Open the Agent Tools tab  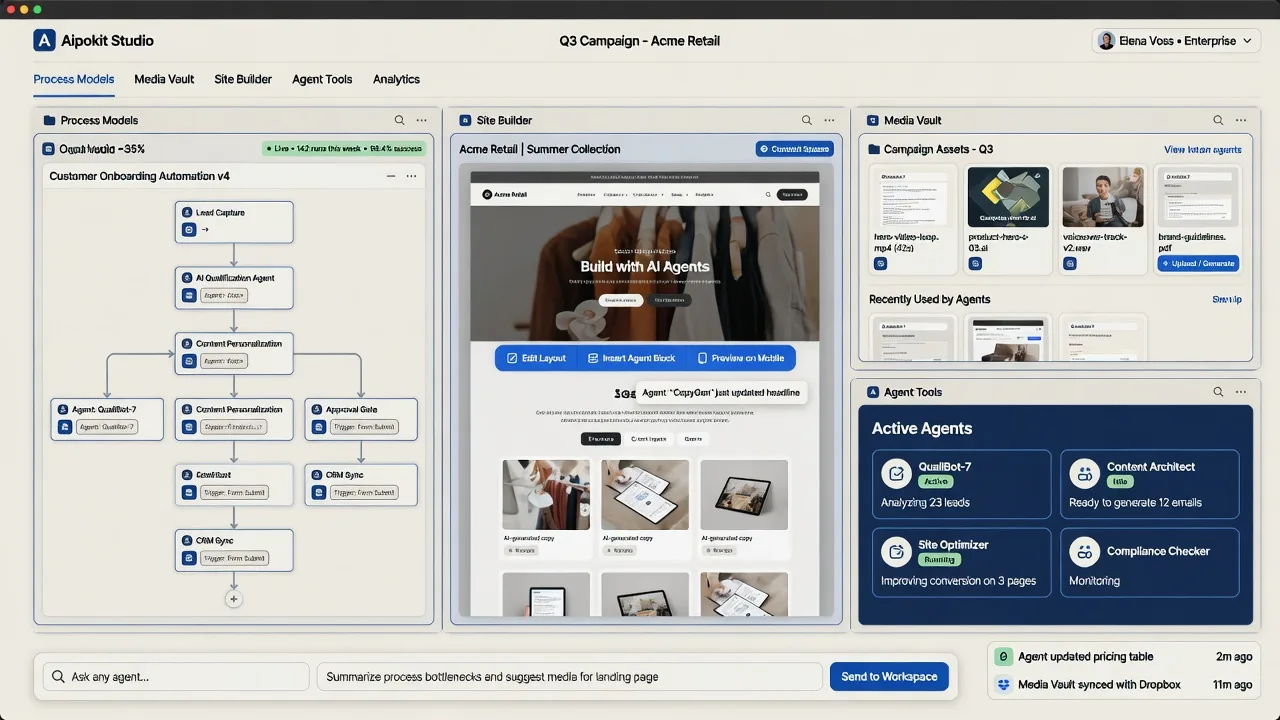pos(322,79)
